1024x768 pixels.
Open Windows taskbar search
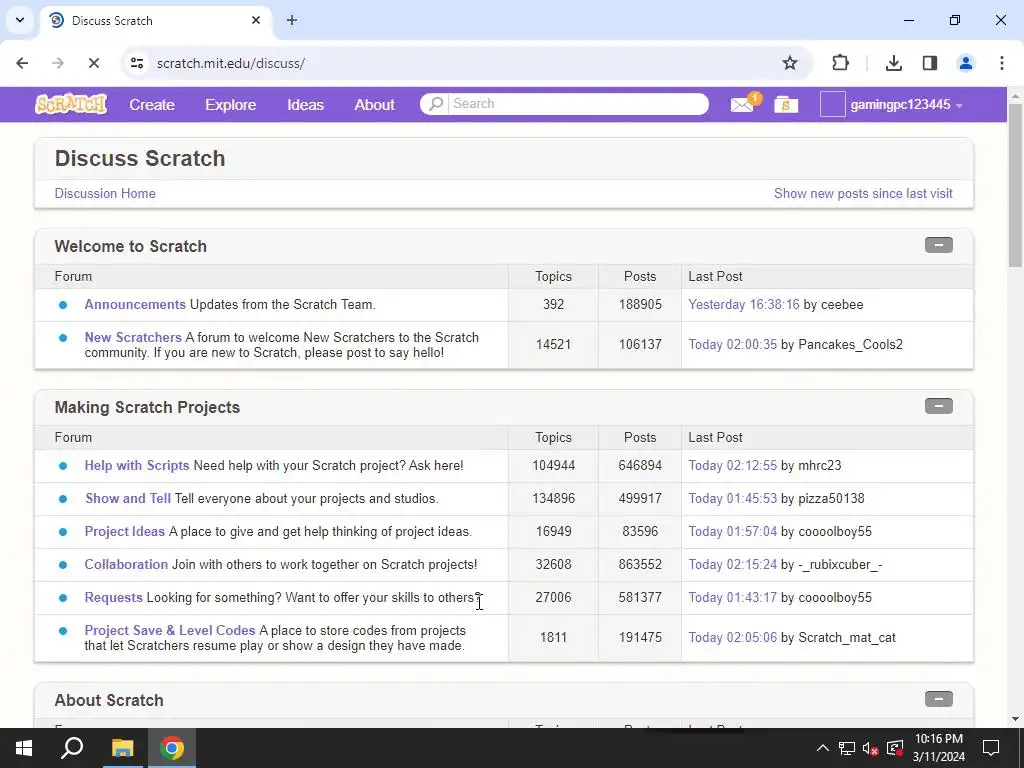(x=72, y=748)
